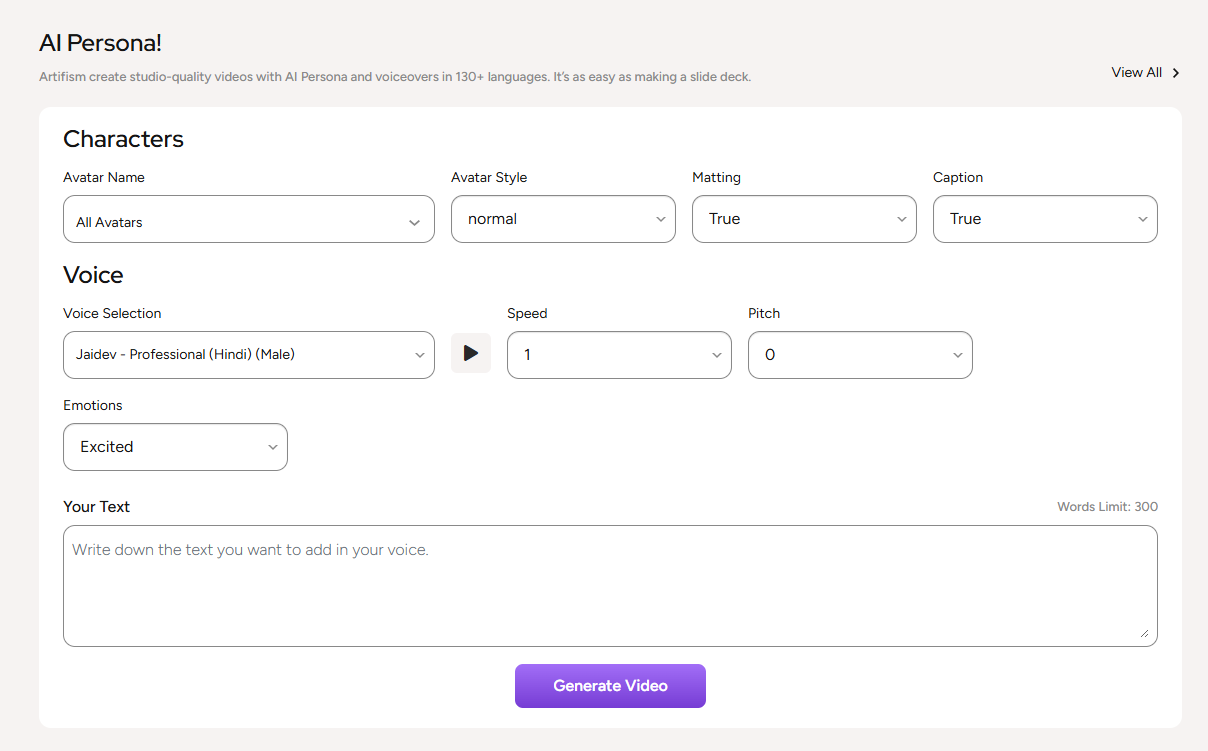This screenshot has height=751, width=1208.
Task: Click inside the Your Text input area
Action: pos(610,586)
